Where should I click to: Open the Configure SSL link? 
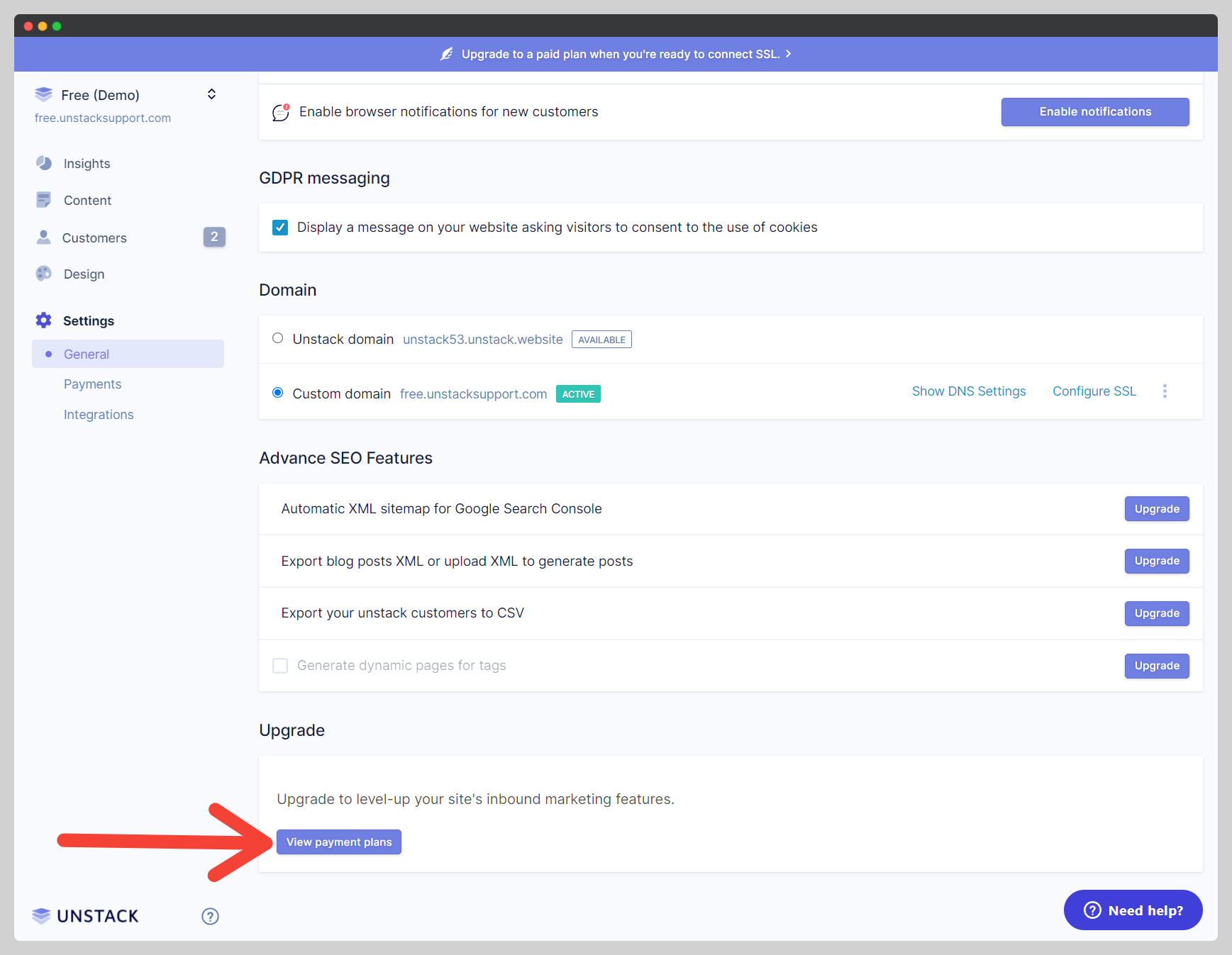pos(1094,391)
